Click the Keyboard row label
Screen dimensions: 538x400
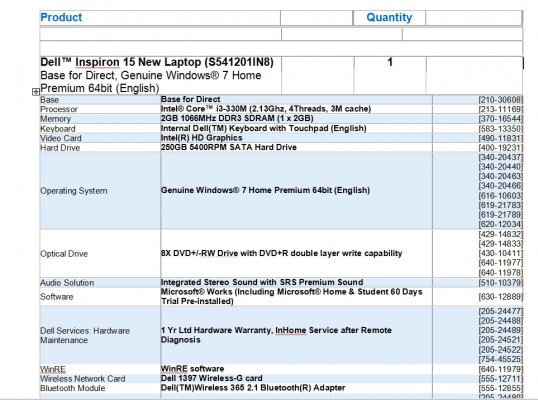point(58,129)
